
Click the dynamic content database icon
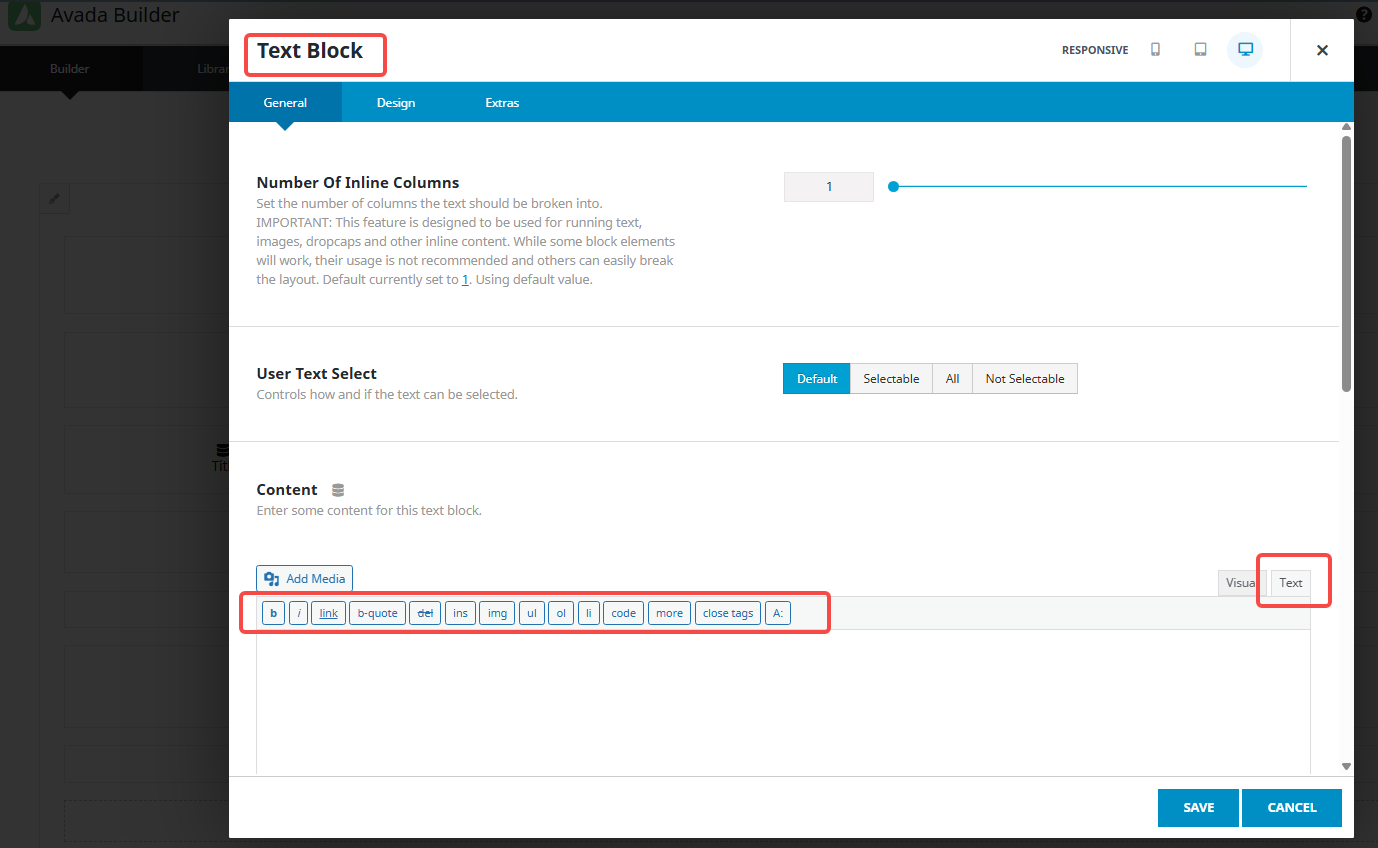point(338,490)
